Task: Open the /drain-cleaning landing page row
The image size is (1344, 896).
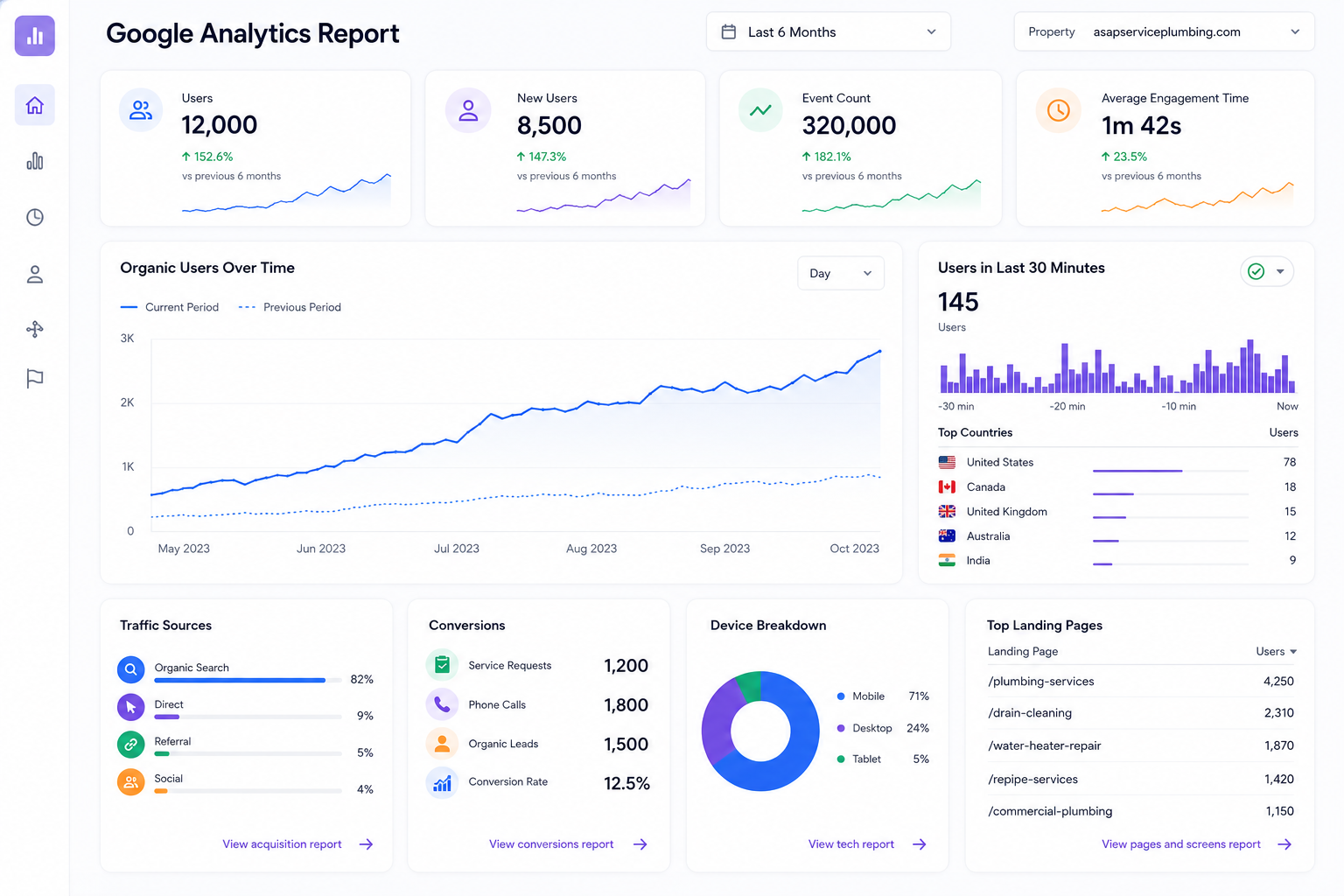Action: pyautogui.click(x=1140, y=713)
